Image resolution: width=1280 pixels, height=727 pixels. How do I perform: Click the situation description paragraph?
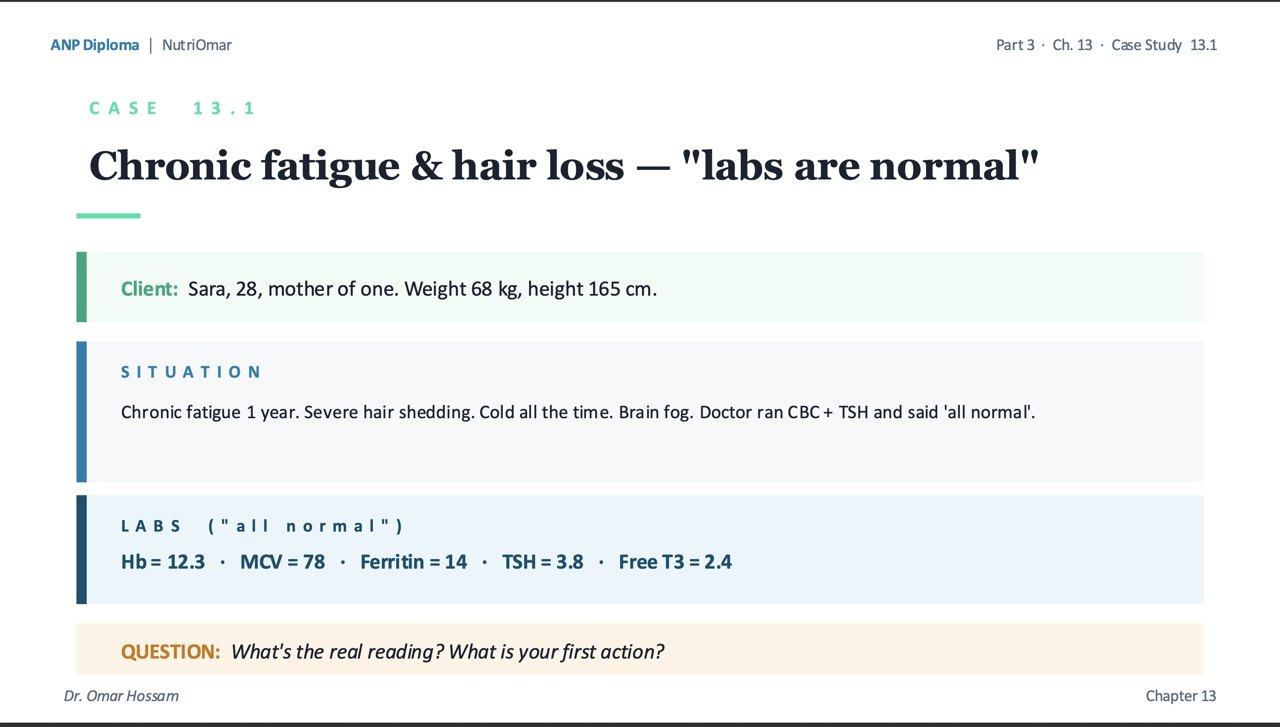click(x=578, y=412)
